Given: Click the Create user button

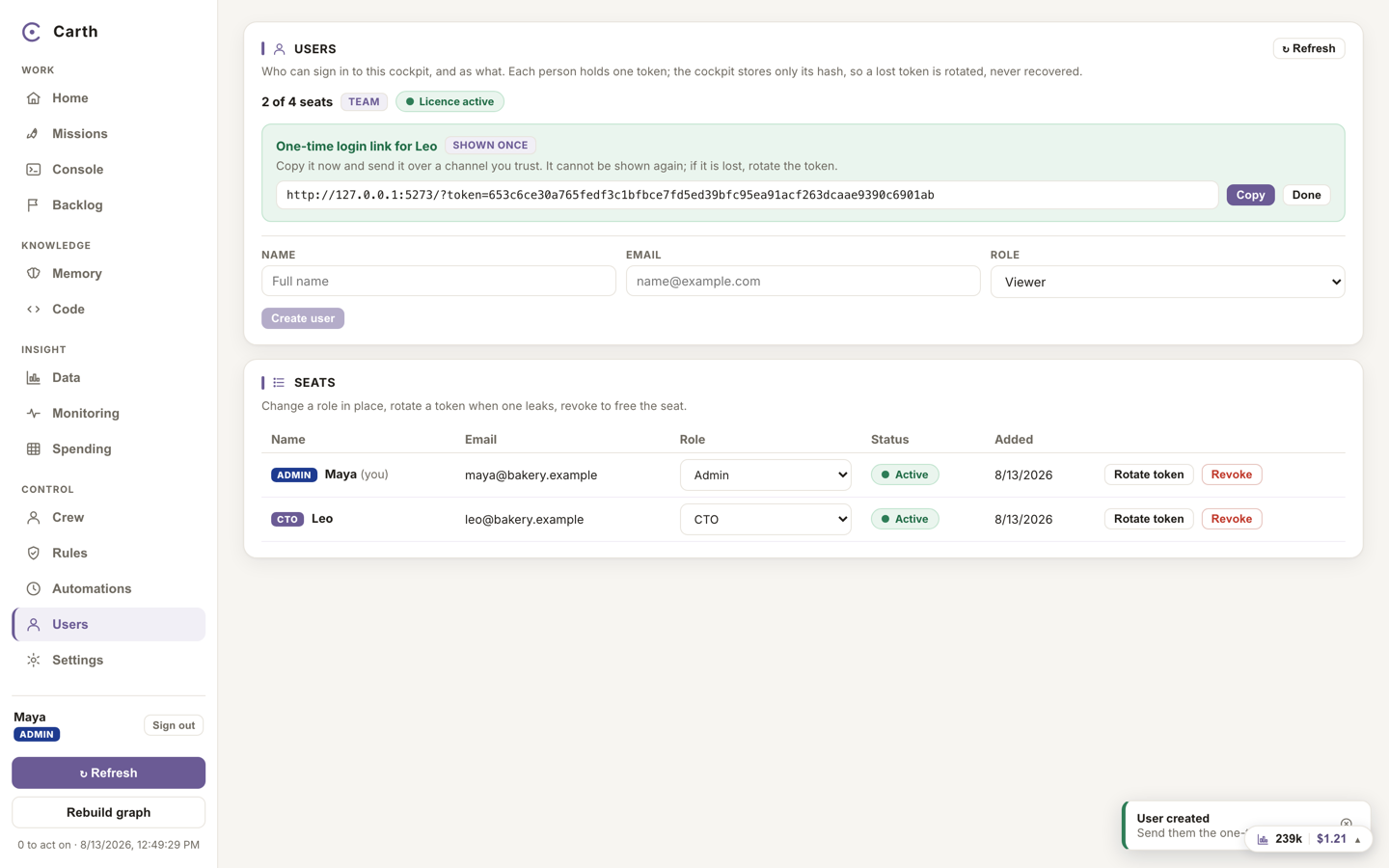Looking at the screenshot, I should [303, 318].
